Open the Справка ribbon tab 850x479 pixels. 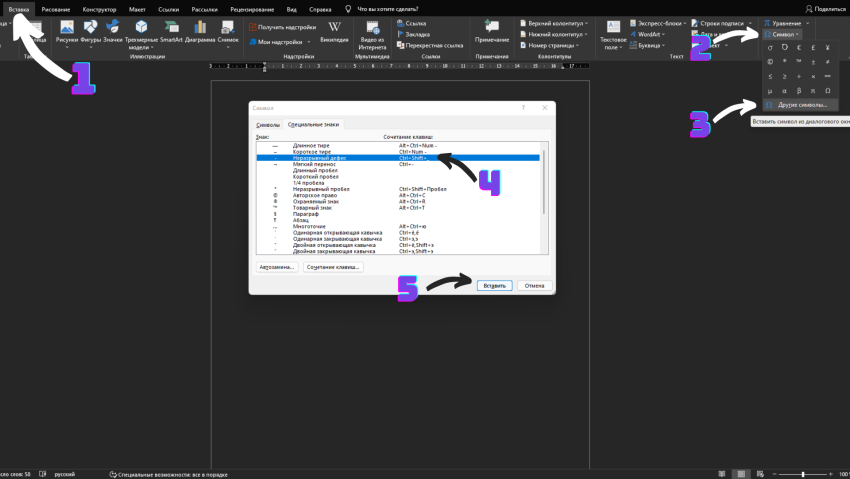[320, 9]
